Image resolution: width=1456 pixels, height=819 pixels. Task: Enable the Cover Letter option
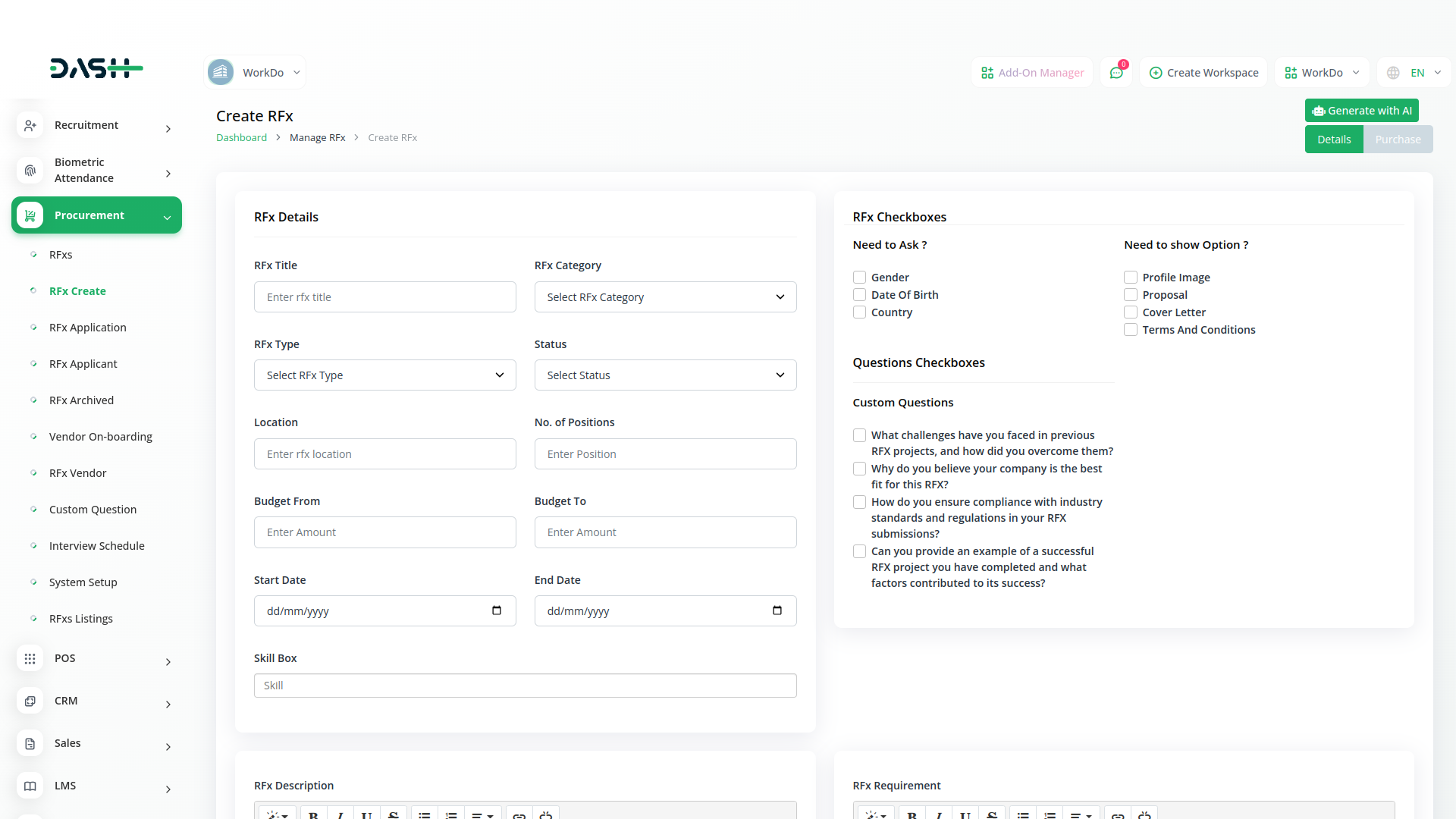coord(1131,312)
